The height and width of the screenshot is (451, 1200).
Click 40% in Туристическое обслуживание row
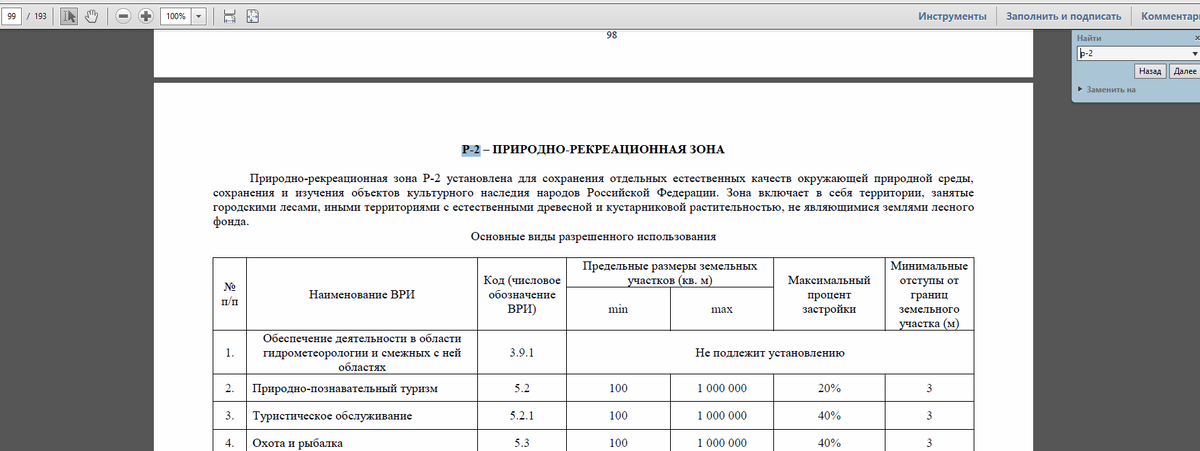829,415
